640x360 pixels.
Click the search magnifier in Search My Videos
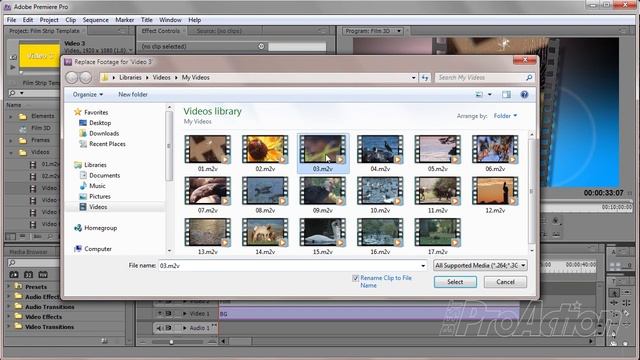coord(529,78)
